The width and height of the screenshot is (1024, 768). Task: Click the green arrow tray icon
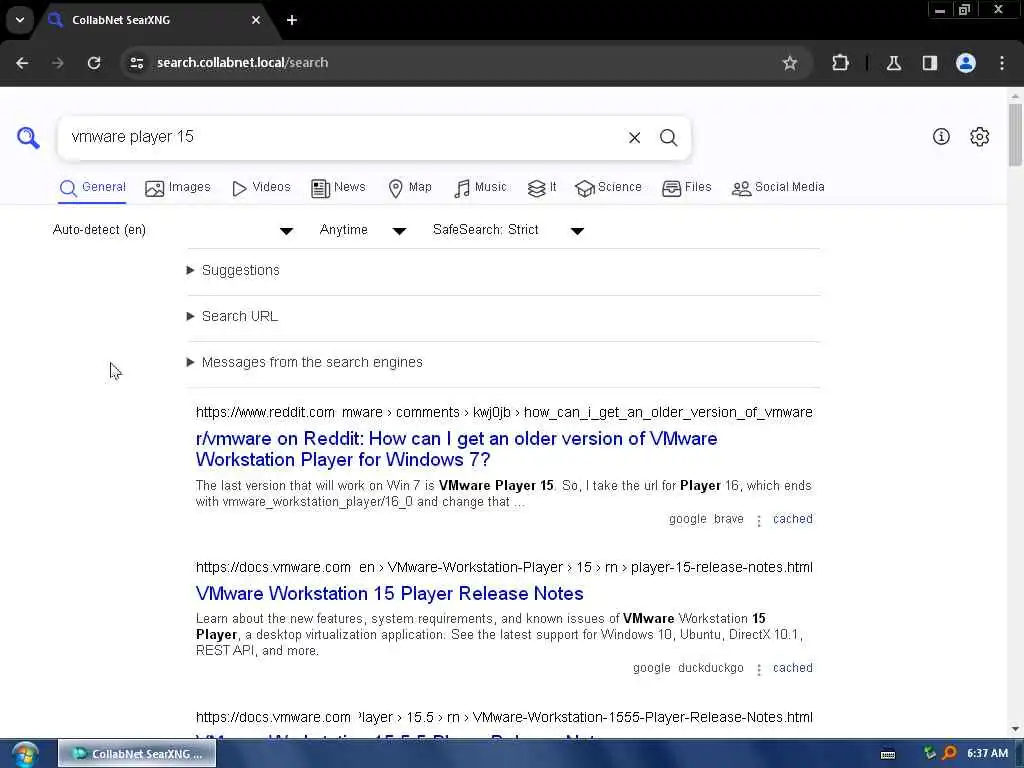[x=930, y=753]
